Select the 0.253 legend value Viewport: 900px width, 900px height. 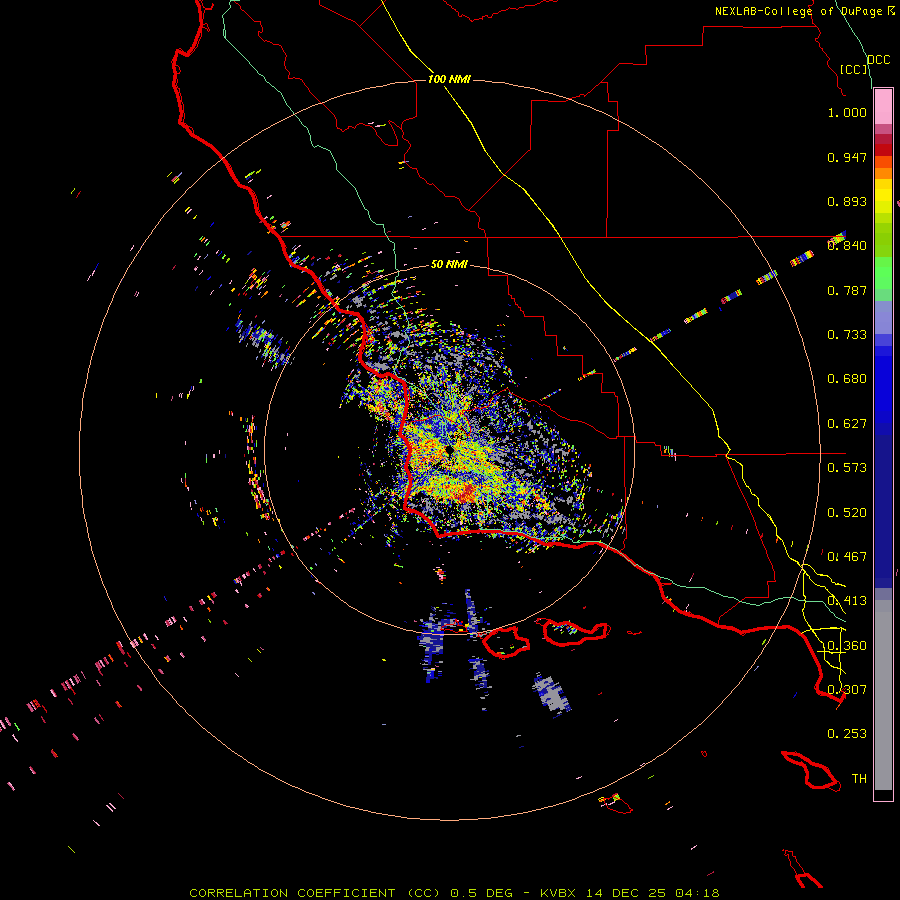tap(847, 734)
